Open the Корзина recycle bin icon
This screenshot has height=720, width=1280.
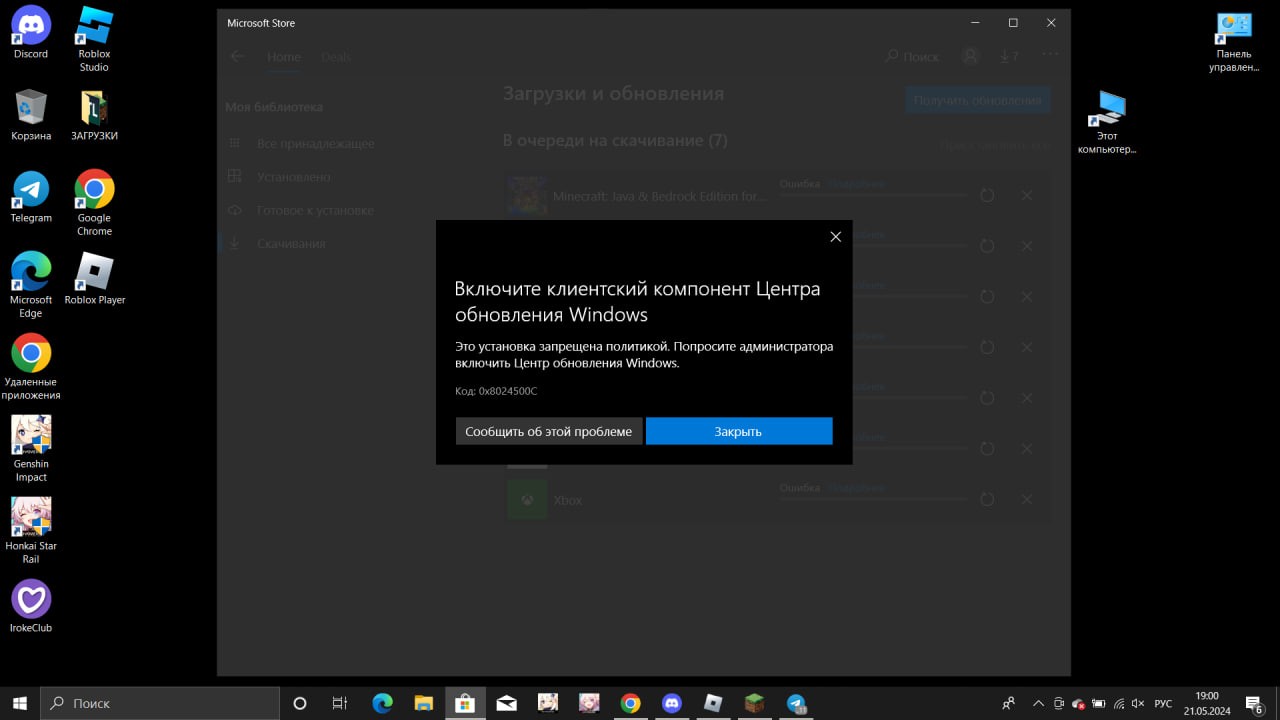(31, 114)
